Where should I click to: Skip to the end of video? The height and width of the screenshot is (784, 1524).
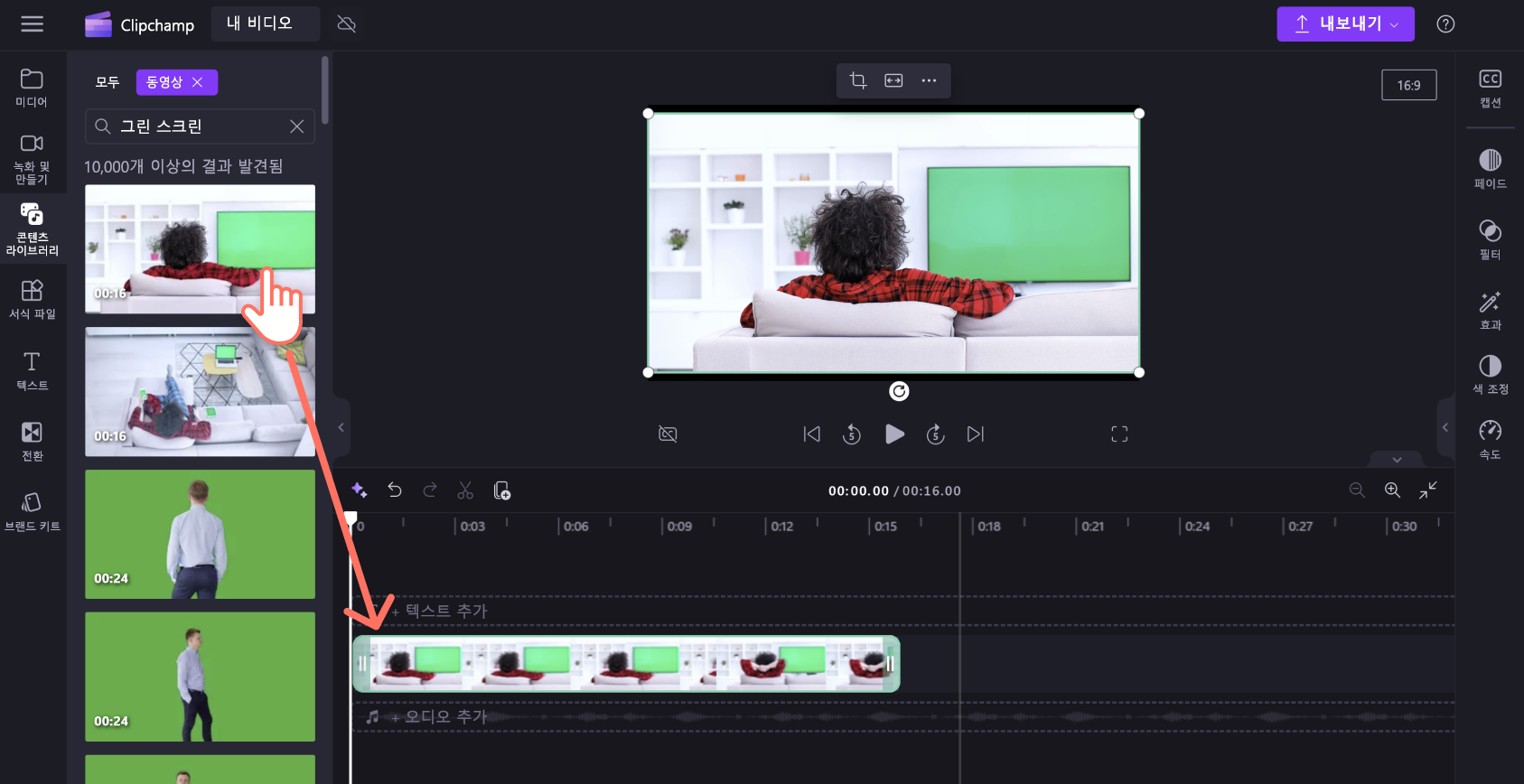click(x=976, y=434)
